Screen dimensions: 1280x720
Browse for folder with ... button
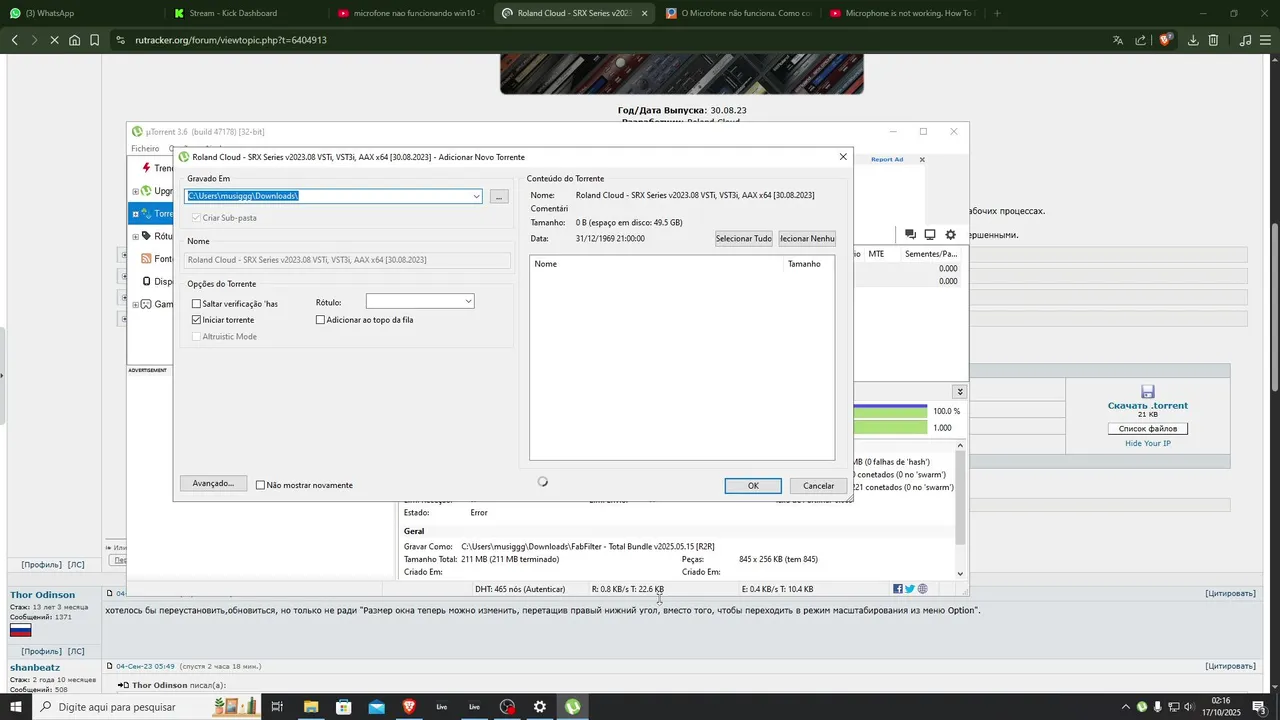498,197
